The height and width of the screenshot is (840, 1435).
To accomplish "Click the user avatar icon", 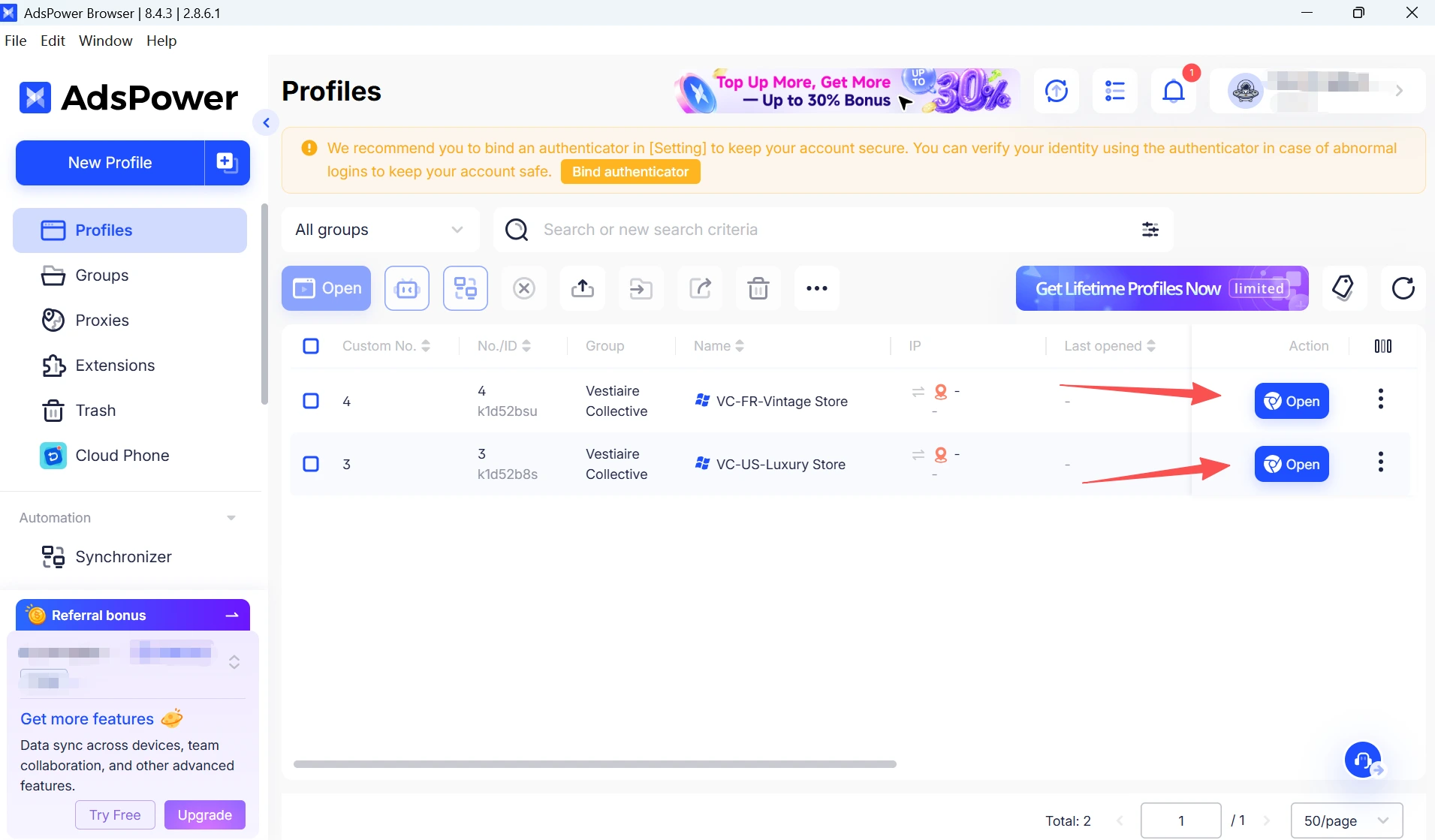I will coord(1246,91).
